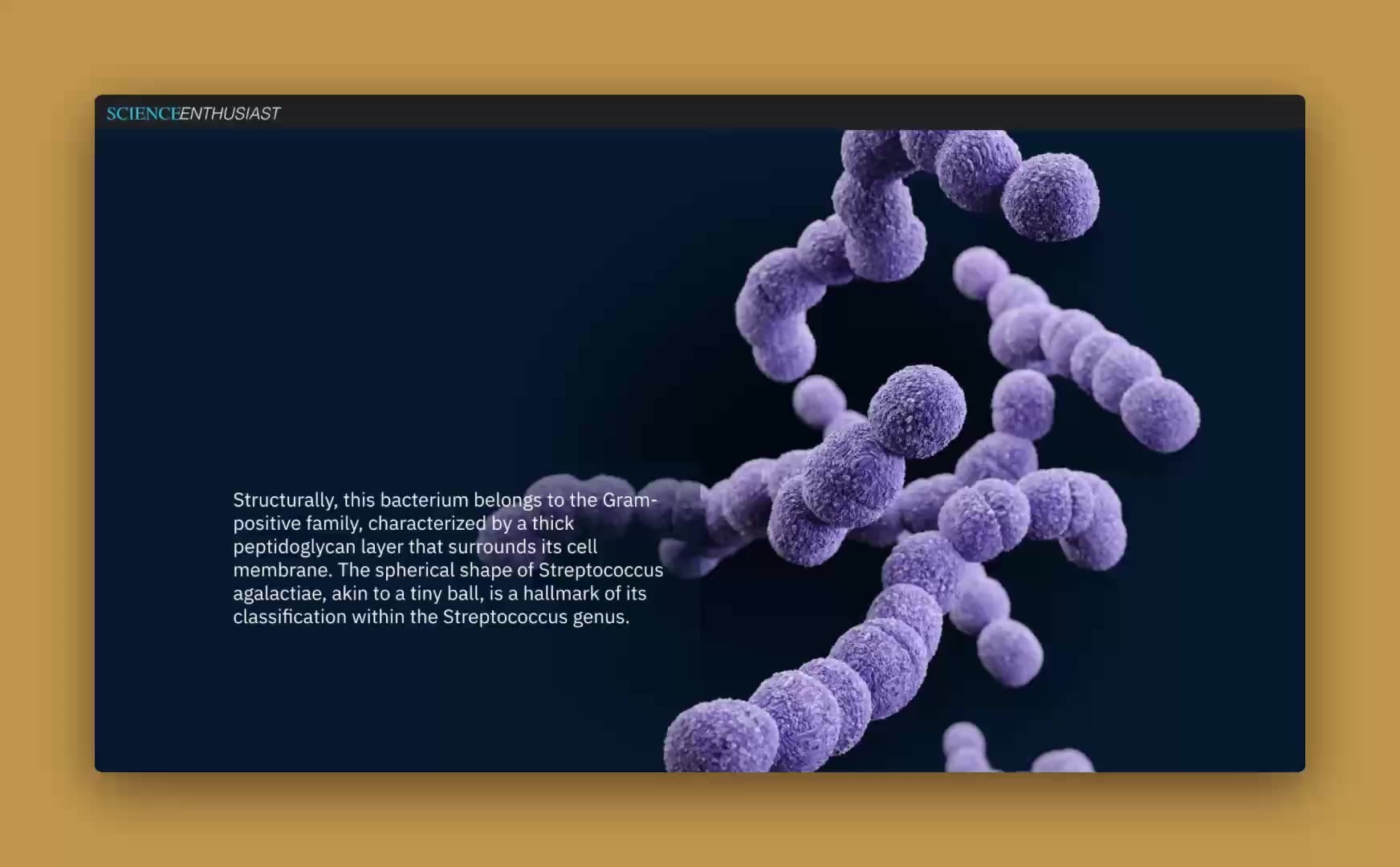Click the word Structurally starting the paragraph

284,500
